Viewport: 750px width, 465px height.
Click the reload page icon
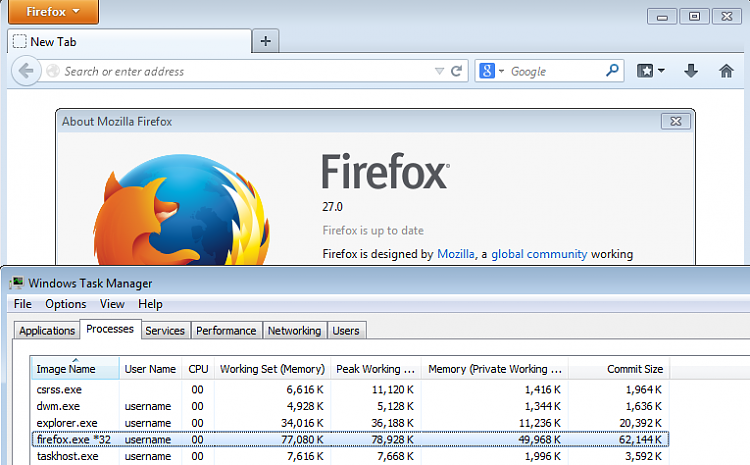(x=456, y=71)
